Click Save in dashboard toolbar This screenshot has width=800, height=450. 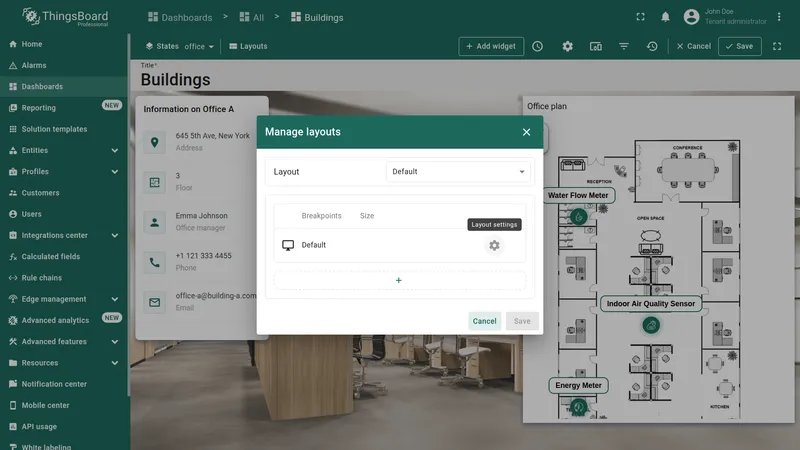(x=740, y=46)
